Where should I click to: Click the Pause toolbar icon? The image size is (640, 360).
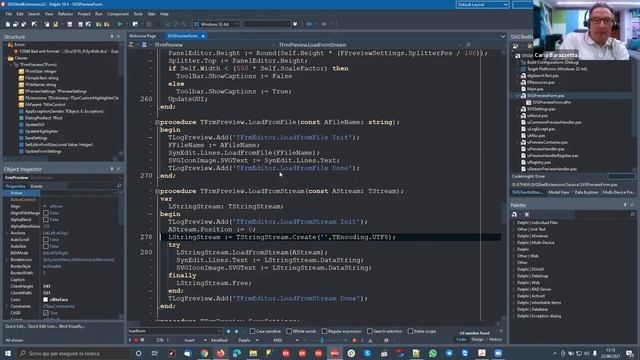pos(149,24)
